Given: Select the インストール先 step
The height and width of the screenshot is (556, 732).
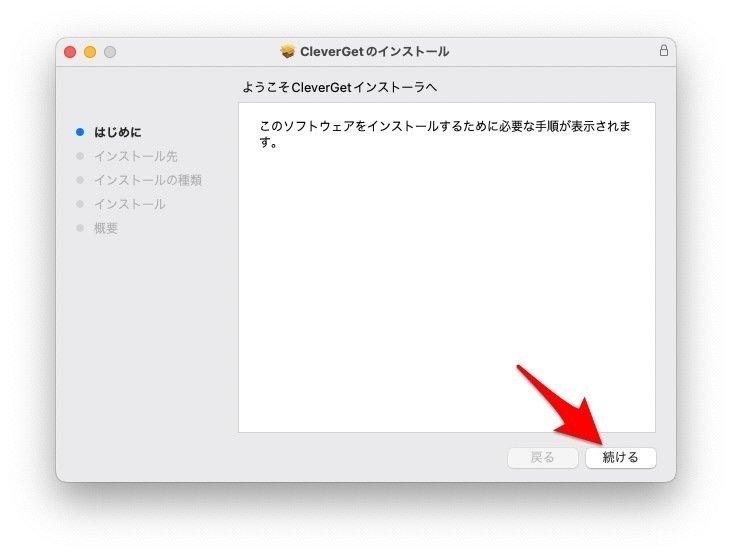Looking at the screenshot, I should coord(136,156).
